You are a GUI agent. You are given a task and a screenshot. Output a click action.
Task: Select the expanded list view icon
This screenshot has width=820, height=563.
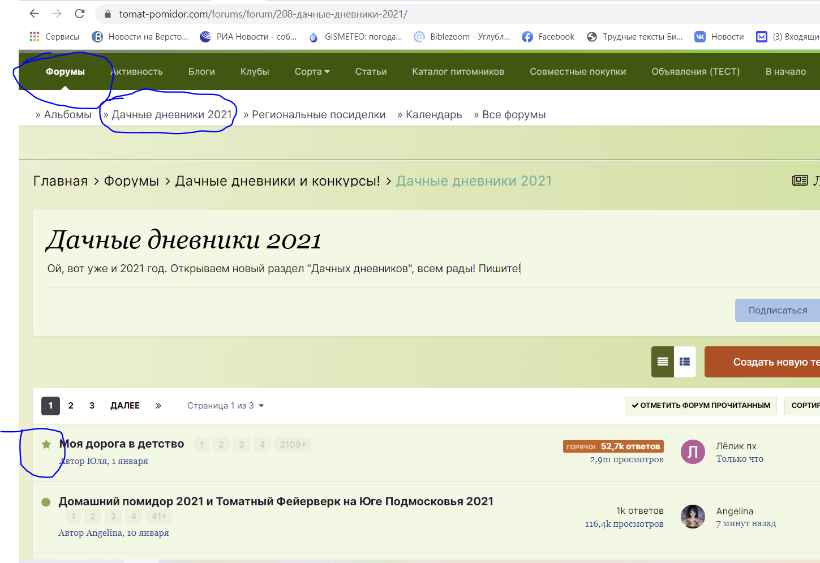pos(685,362)
